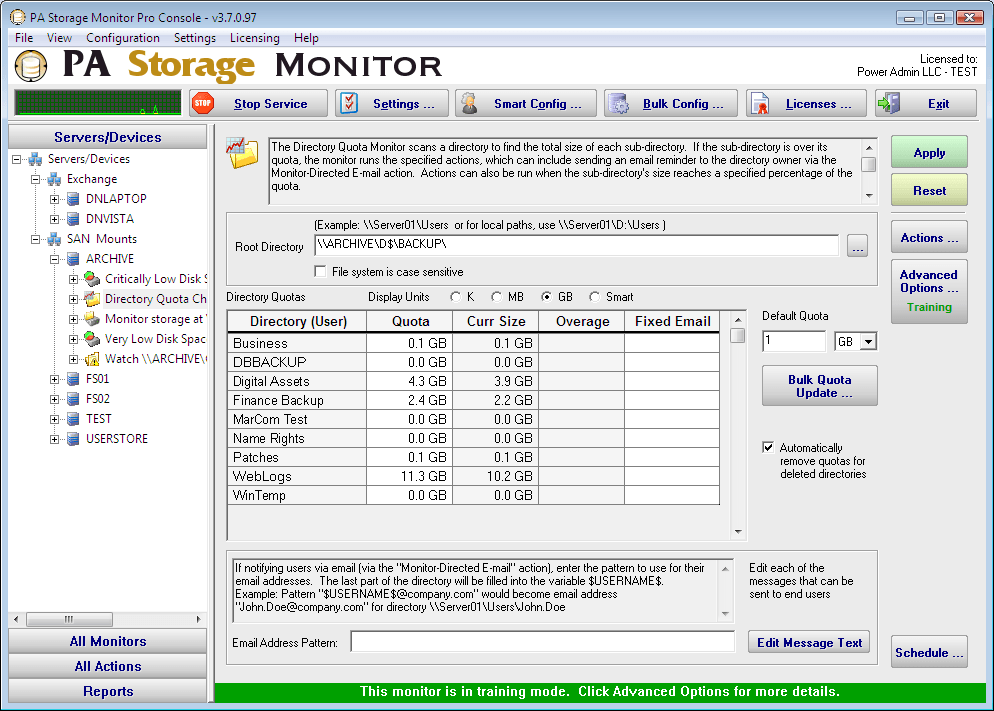Image resolution: width=994 pixels, height=711 pixels.
Task: Click the Settings checklist icon
Action: click(x=349, y=103)
